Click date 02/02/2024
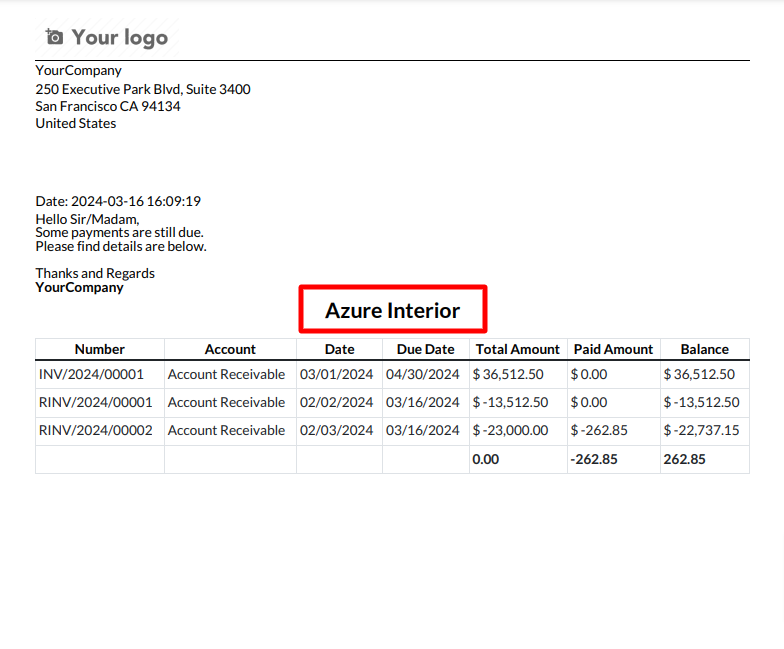The width and height of the screenshot is (784, 649). coord(336,402)
